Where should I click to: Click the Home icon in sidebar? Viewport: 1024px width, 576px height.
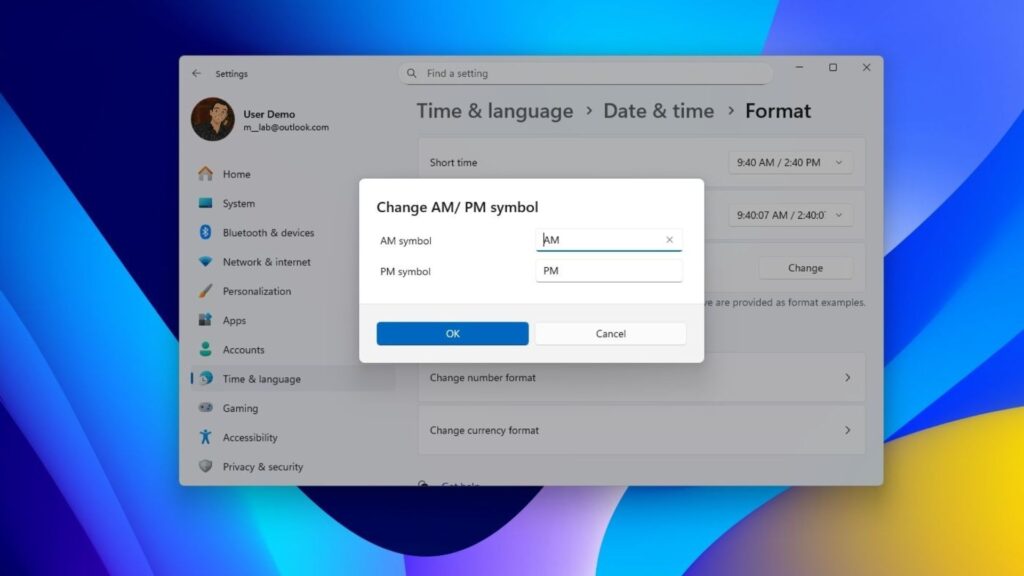[x=206, y=174]
